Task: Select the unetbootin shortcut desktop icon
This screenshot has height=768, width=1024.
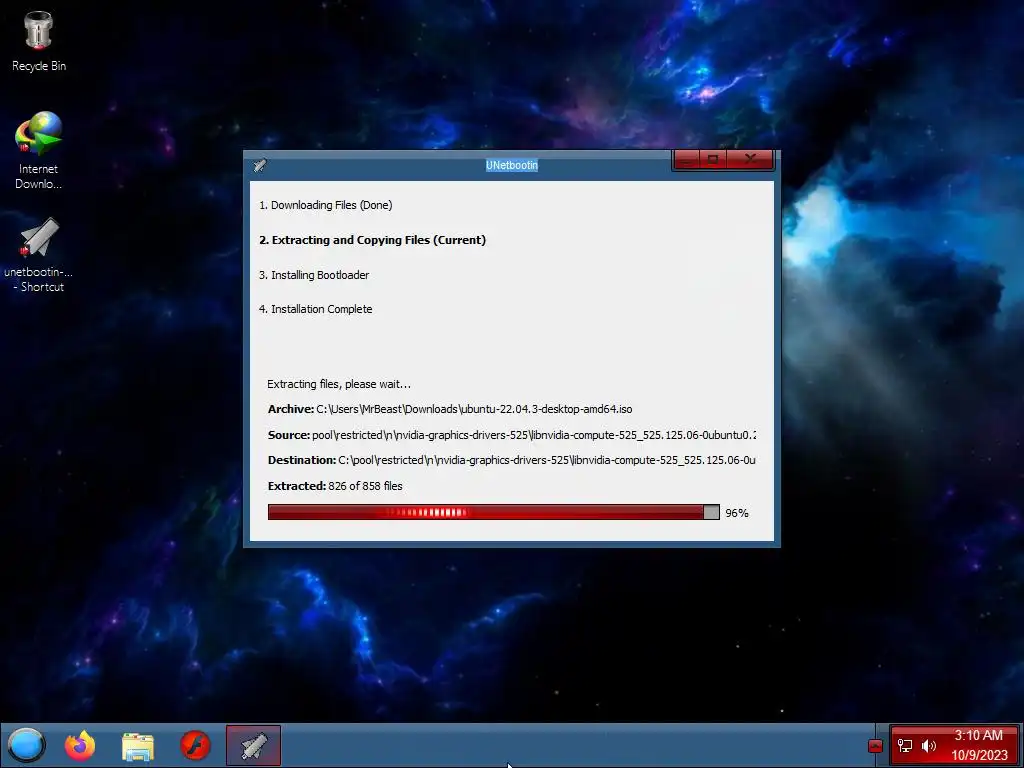Action: click(39, 255)
